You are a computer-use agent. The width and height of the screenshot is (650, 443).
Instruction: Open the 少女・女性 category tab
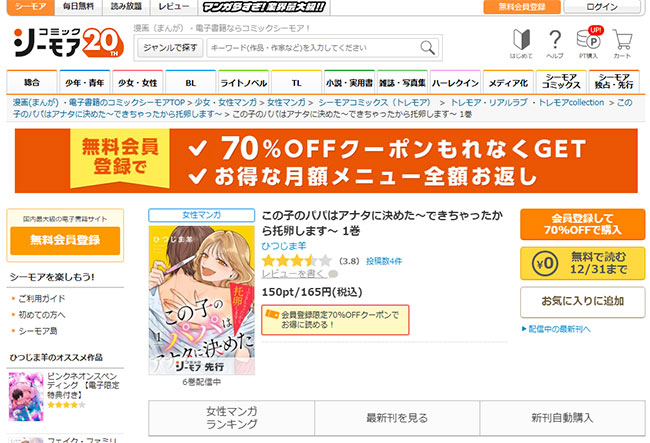coord(138,82)
